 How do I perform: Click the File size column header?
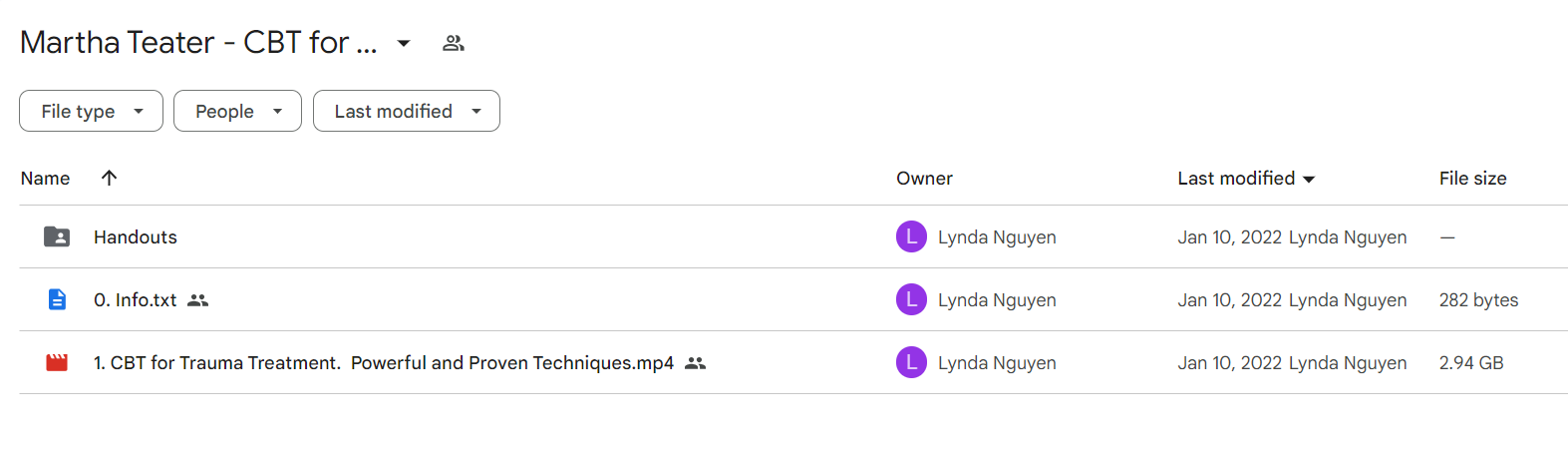1472,179
